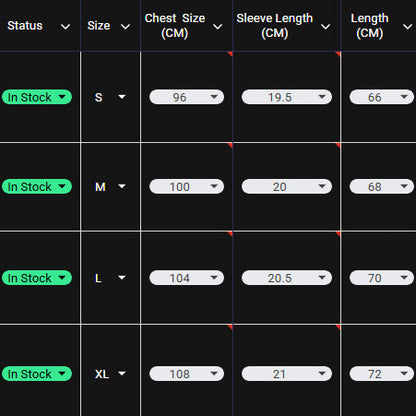
Task: Click the red note marker on the 108 cell
Action: tap(230, 327)
